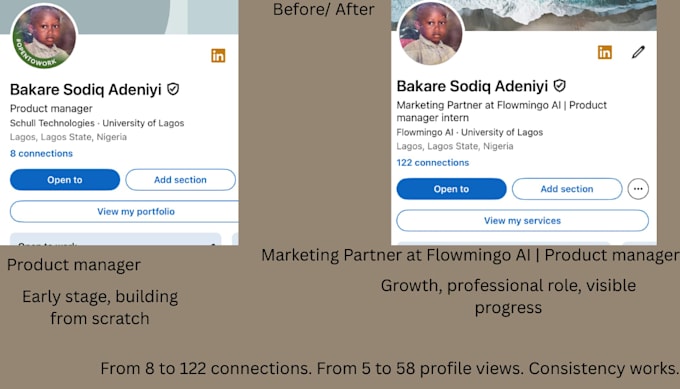Image resolution: width=680 pixels, height=389 pixels.
Task: Open the 122 connections link
Action: pyautogui.click(x=433, y=163)
